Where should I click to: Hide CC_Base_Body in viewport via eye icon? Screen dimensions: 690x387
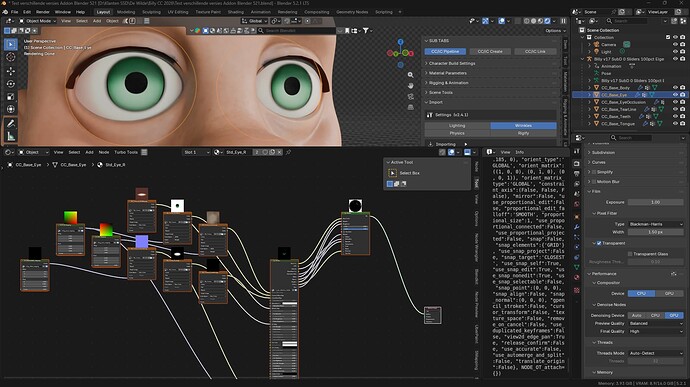[675, 88]
